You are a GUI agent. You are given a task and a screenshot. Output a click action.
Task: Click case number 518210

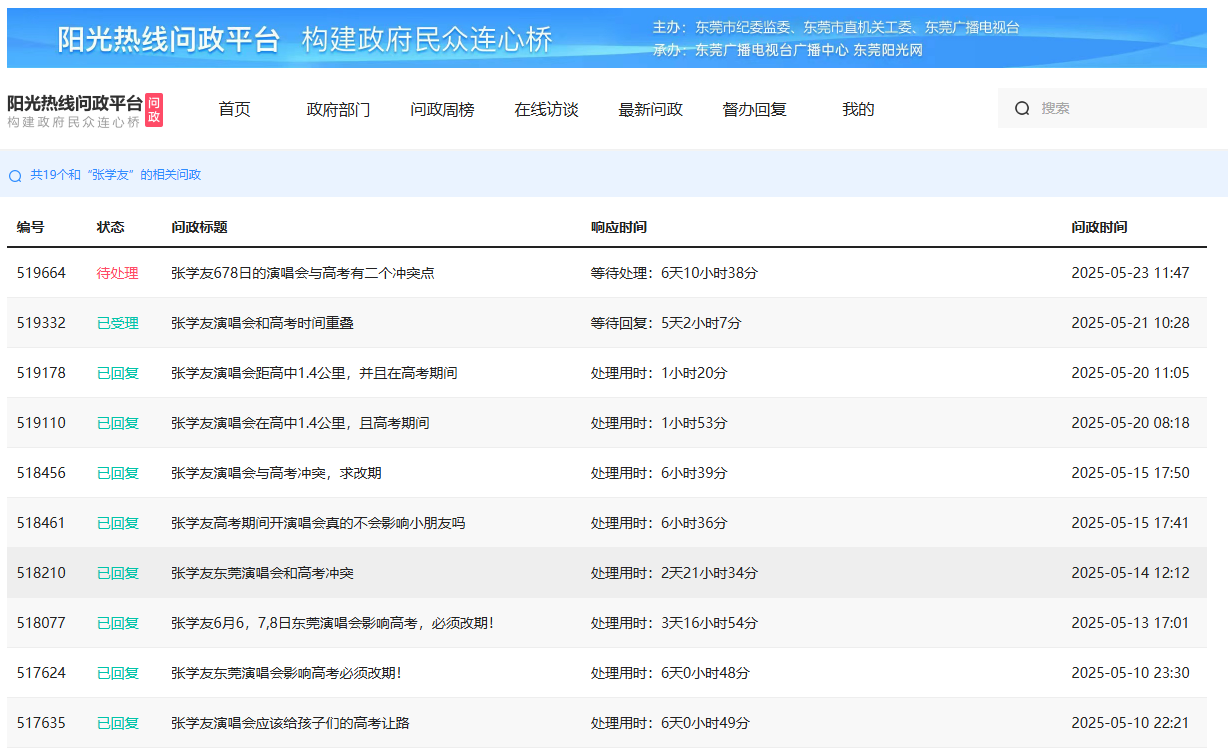[x=41, y=573]
